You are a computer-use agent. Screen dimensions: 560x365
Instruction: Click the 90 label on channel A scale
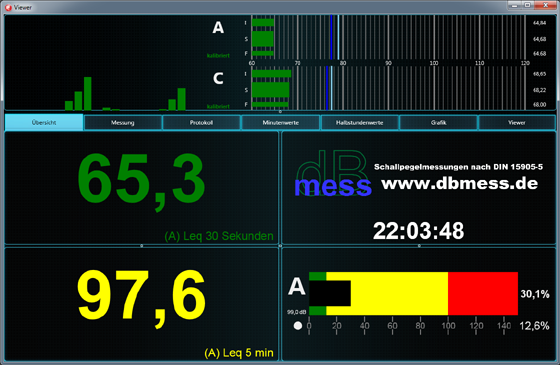coord(388,63)
